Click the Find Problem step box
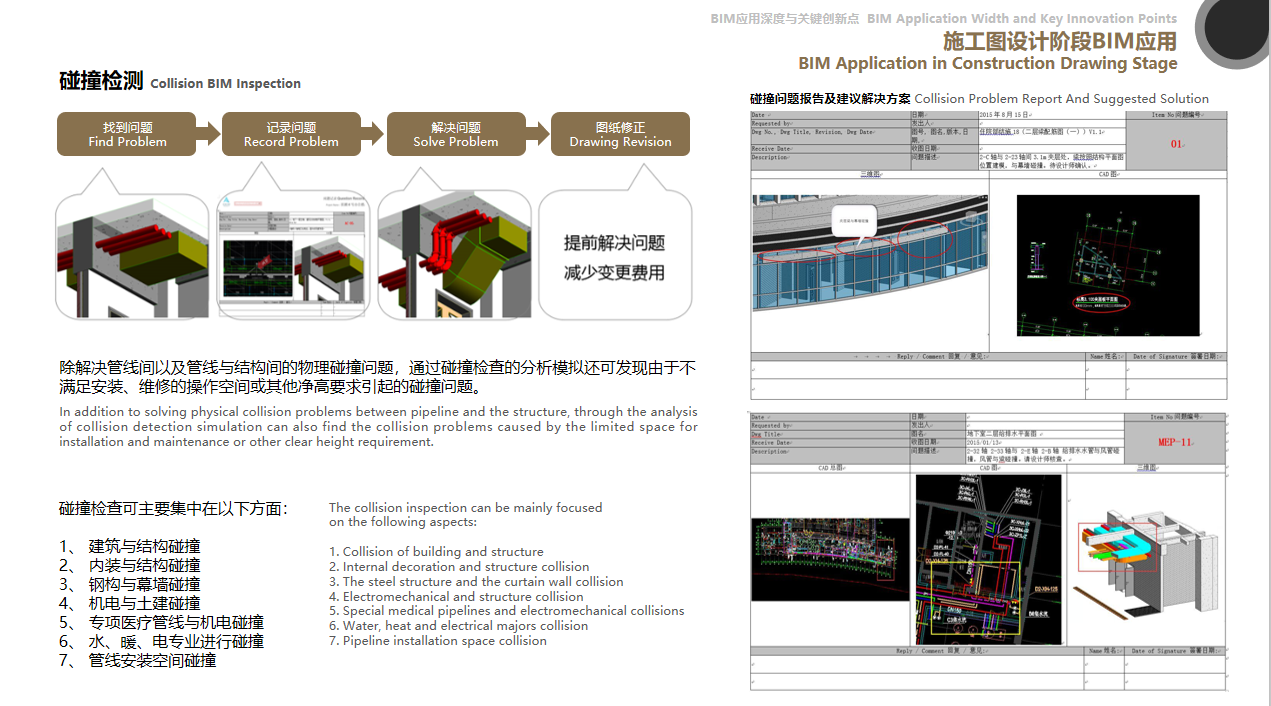The image size is (1271, 706). click(127, 134)
